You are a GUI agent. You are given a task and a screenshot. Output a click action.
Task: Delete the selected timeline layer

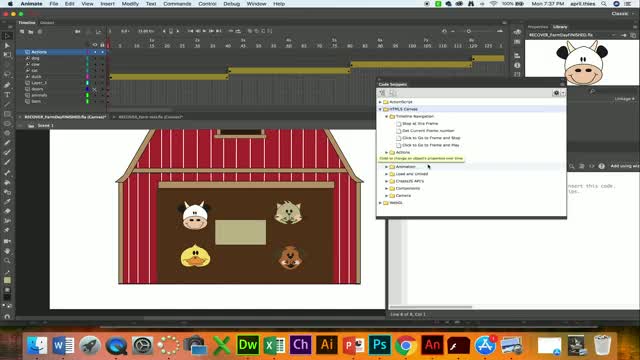pos(40,31)
